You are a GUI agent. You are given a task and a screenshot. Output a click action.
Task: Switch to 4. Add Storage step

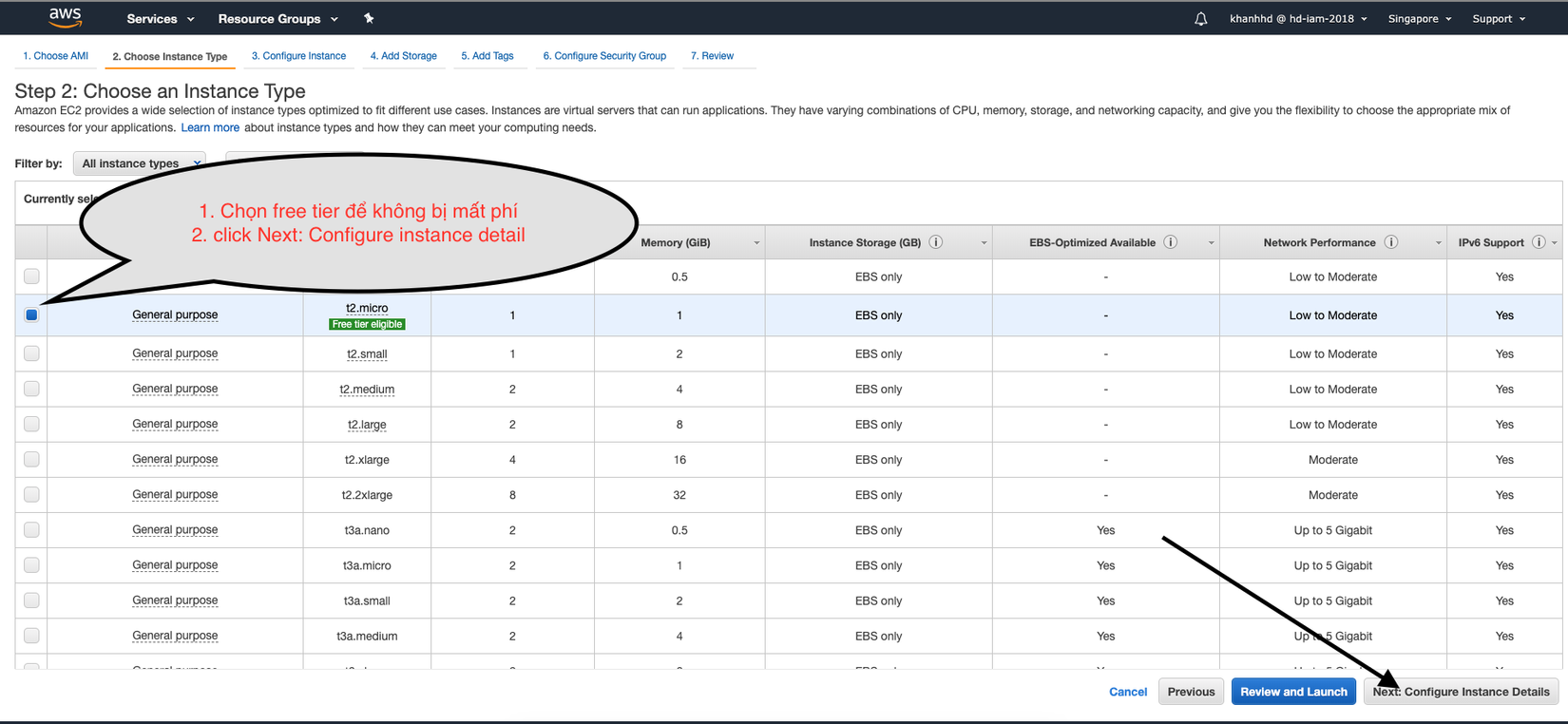point(404,56)
